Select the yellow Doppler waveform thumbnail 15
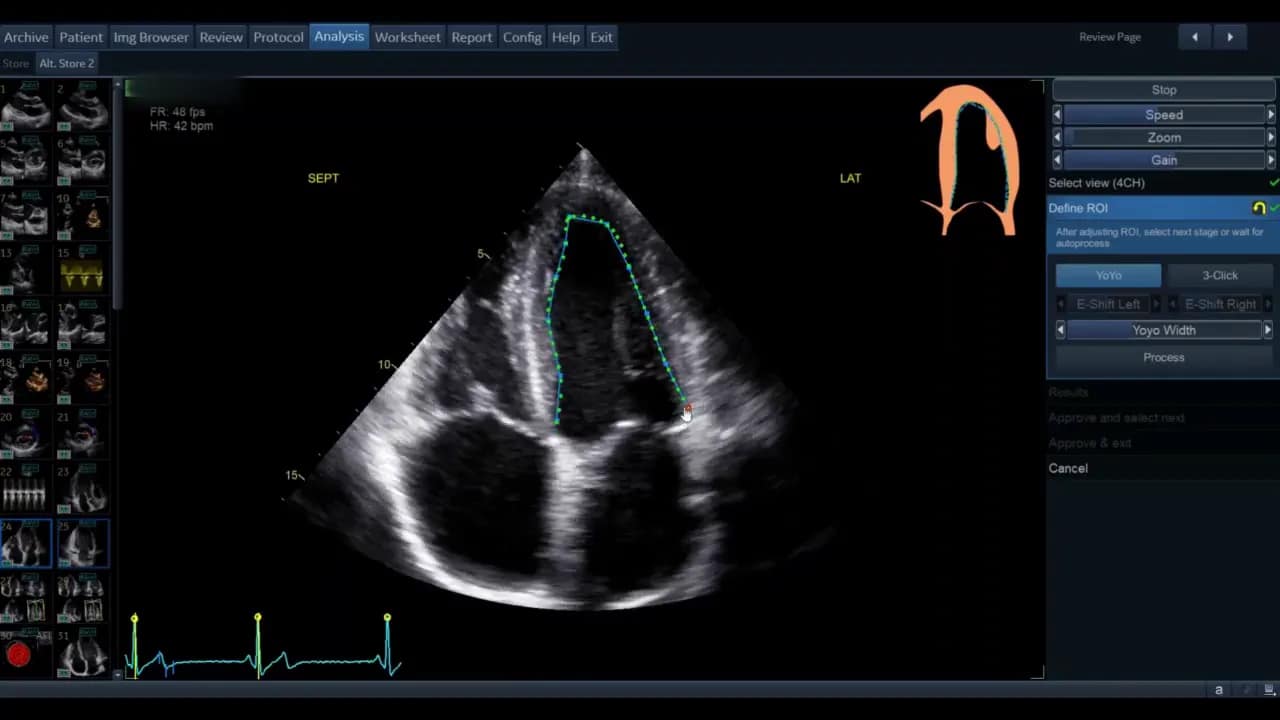 [82, 273]
